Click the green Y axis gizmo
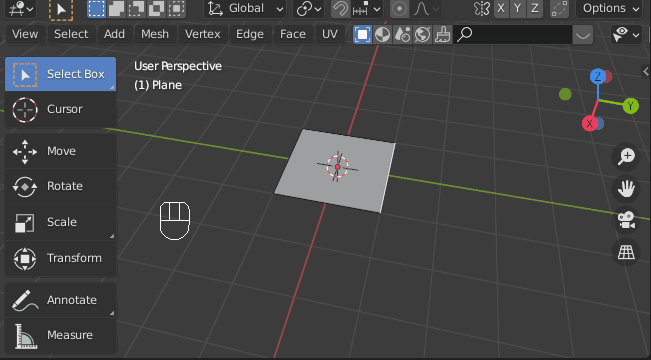 [x=631, y=106]
